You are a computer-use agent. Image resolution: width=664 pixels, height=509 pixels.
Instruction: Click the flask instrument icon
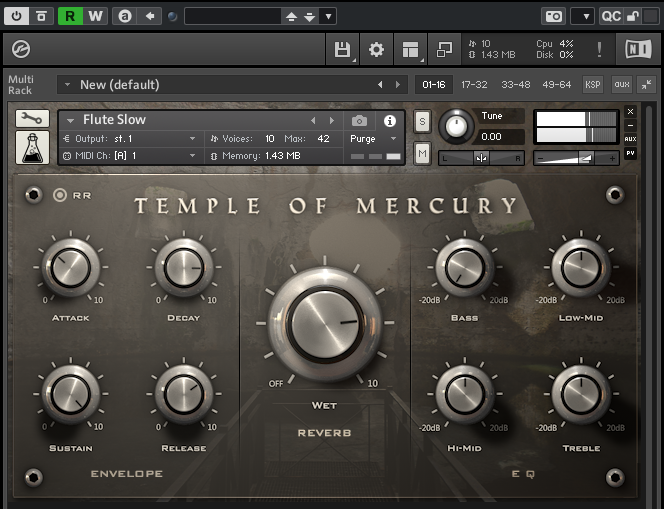[x=32, y=147]
